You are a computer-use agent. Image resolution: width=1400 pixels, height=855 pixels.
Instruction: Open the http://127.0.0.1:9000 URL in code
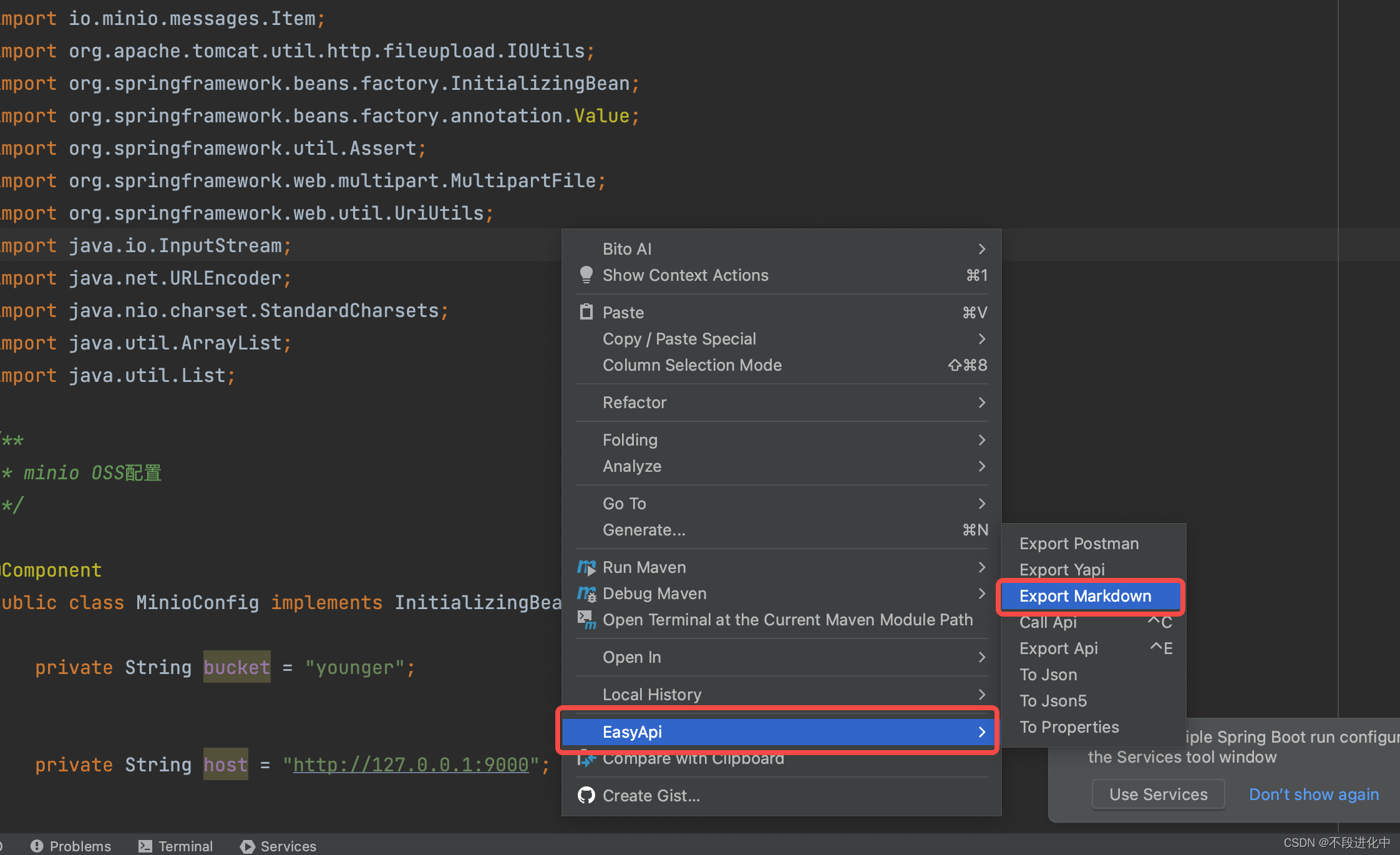pyautogui.click(x=411, y=765)
